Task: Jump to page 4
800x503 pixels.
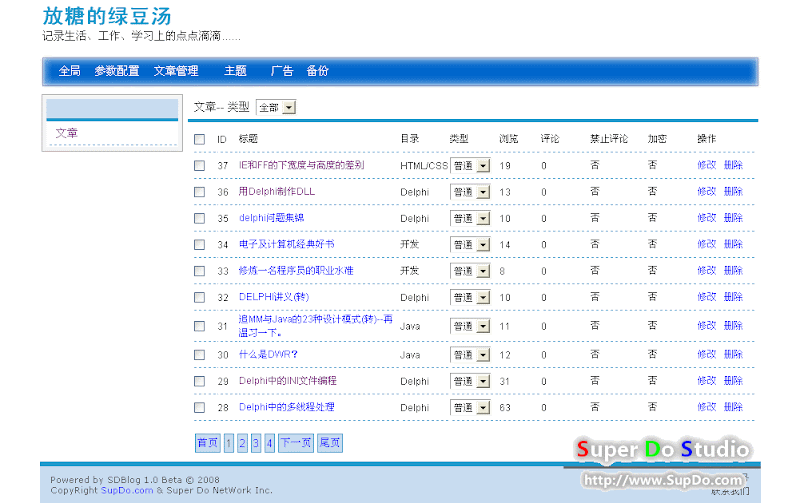Action: (x=269, y=443)
